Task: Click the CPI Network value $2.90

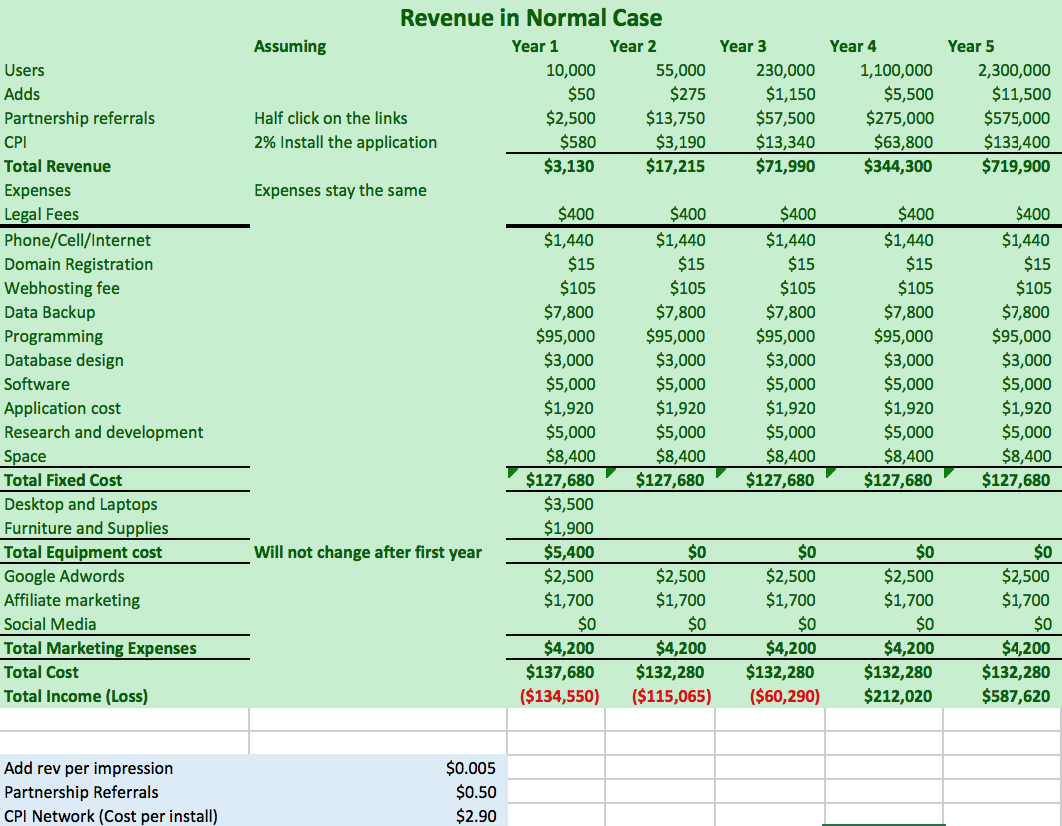Action: (x=475, y=816)
